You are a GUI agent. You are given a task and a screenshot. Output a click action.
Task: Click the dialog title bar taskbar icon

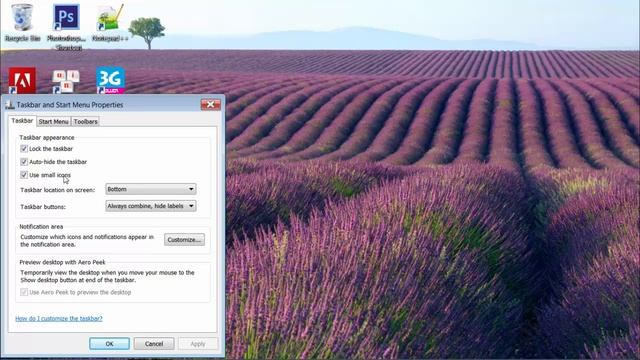10,105
